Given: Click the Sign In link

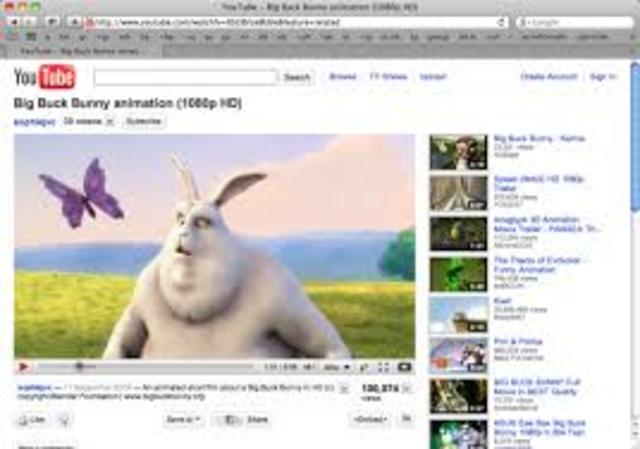Looking at the screenshot, I should (x=603, y=76).
